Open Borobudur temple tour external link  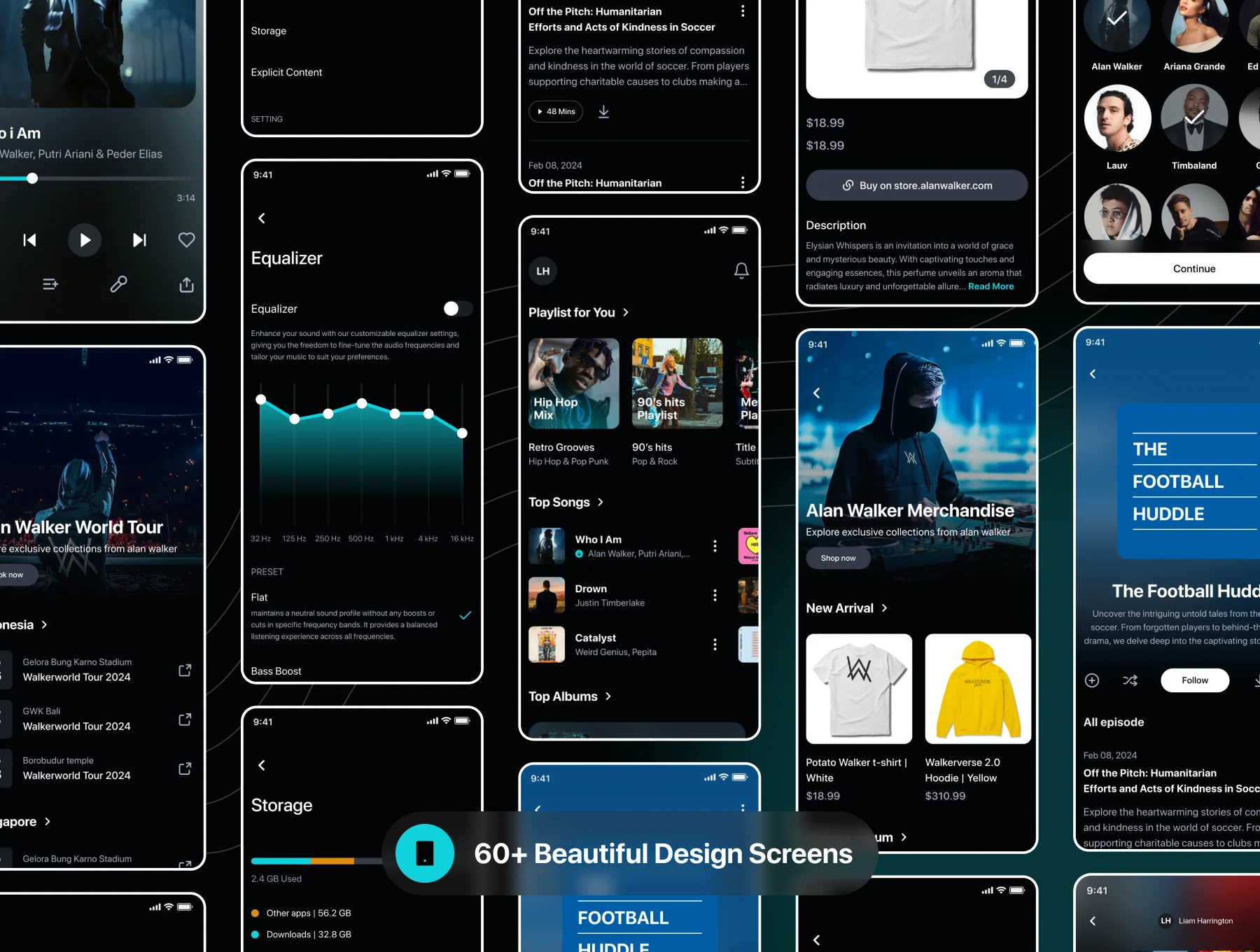tap(185, 769)
